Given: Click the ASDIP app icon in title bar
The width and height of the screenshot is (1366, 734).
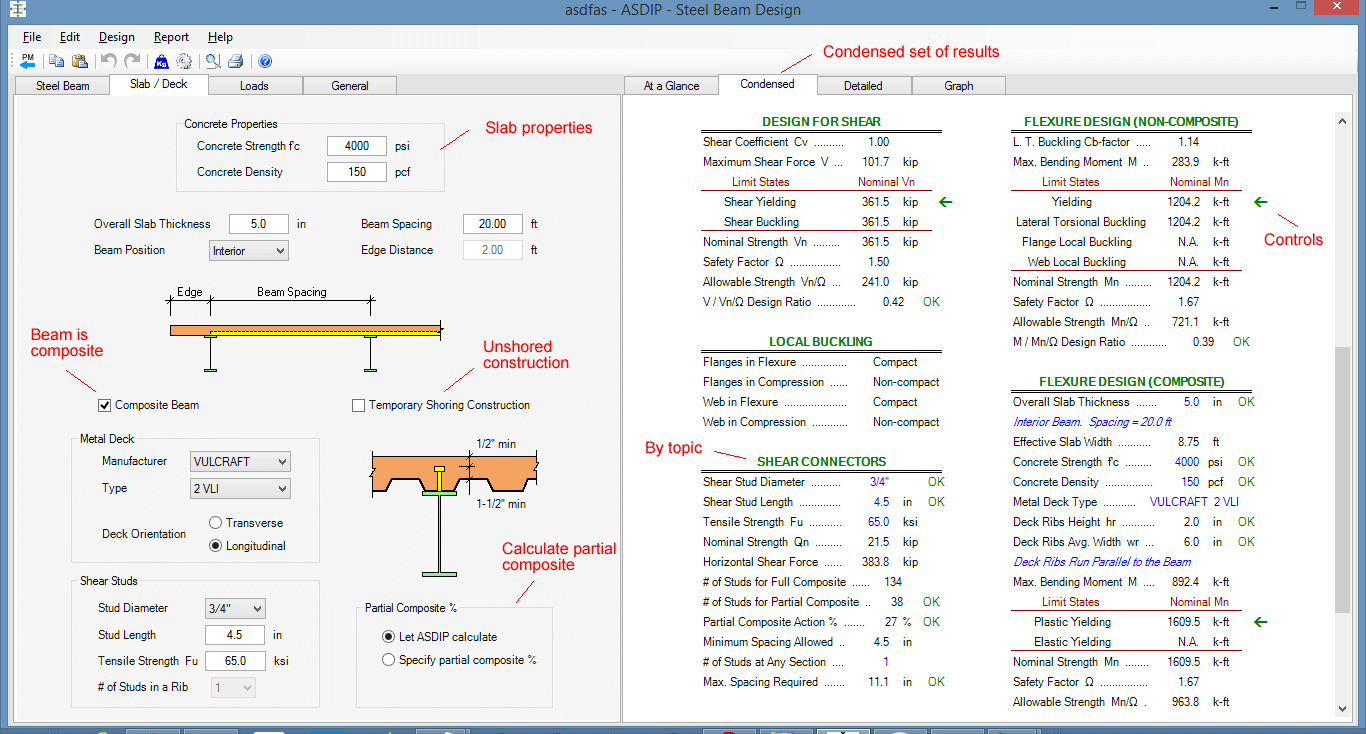Looking at the screenshot, I should pos(17,11).
